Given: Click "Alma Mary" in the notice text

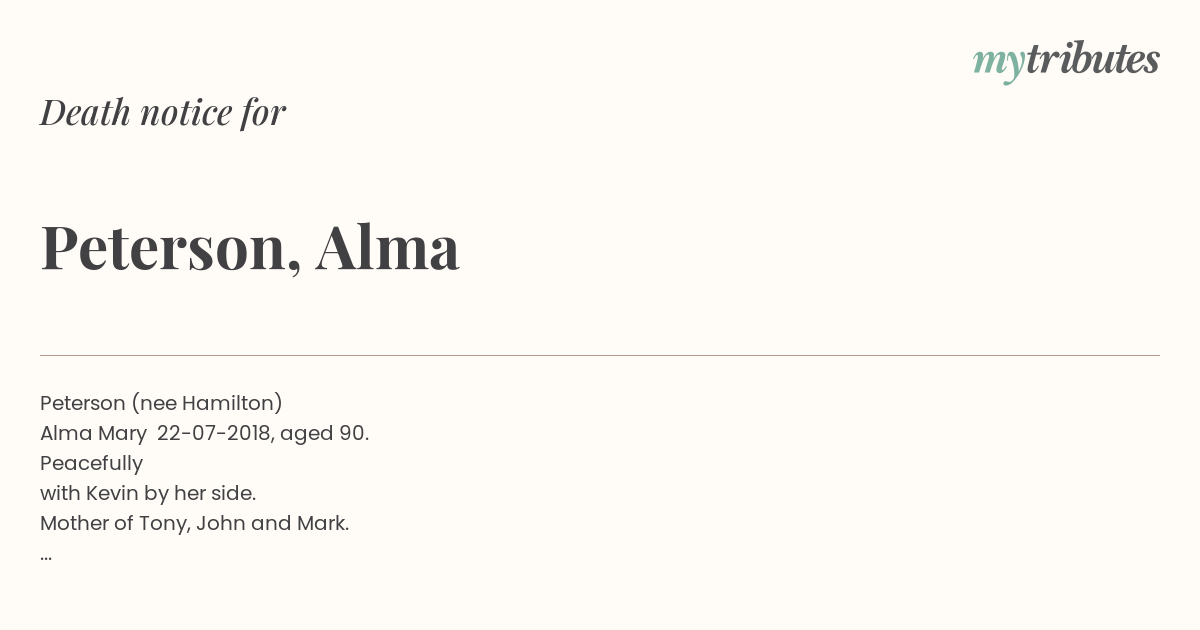Looking at the screenshot, I should (x=93, y=434).
